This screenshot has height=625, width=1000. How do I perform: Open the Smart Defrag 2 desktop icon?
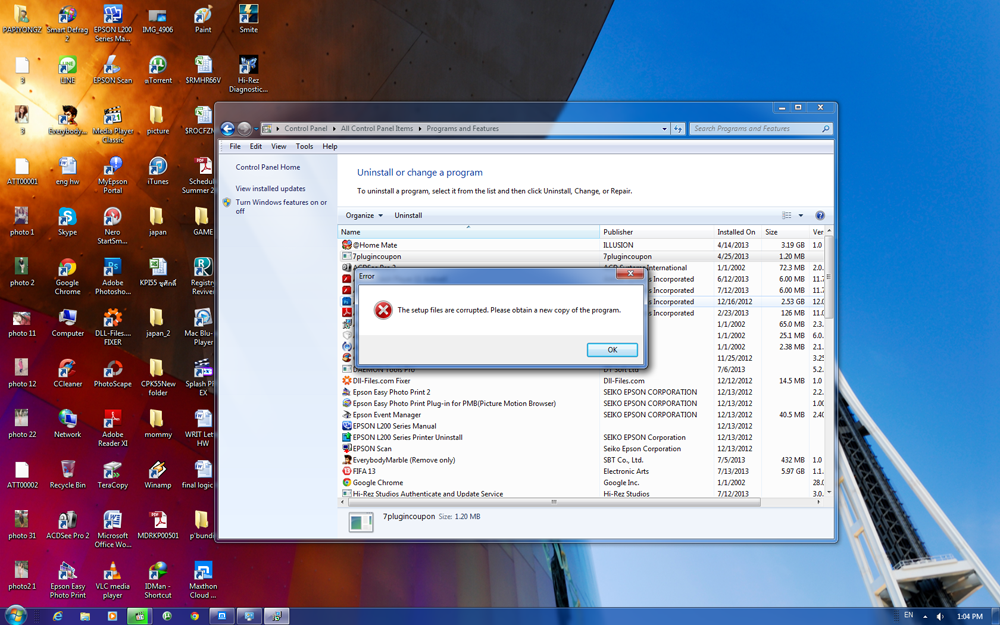68,23
